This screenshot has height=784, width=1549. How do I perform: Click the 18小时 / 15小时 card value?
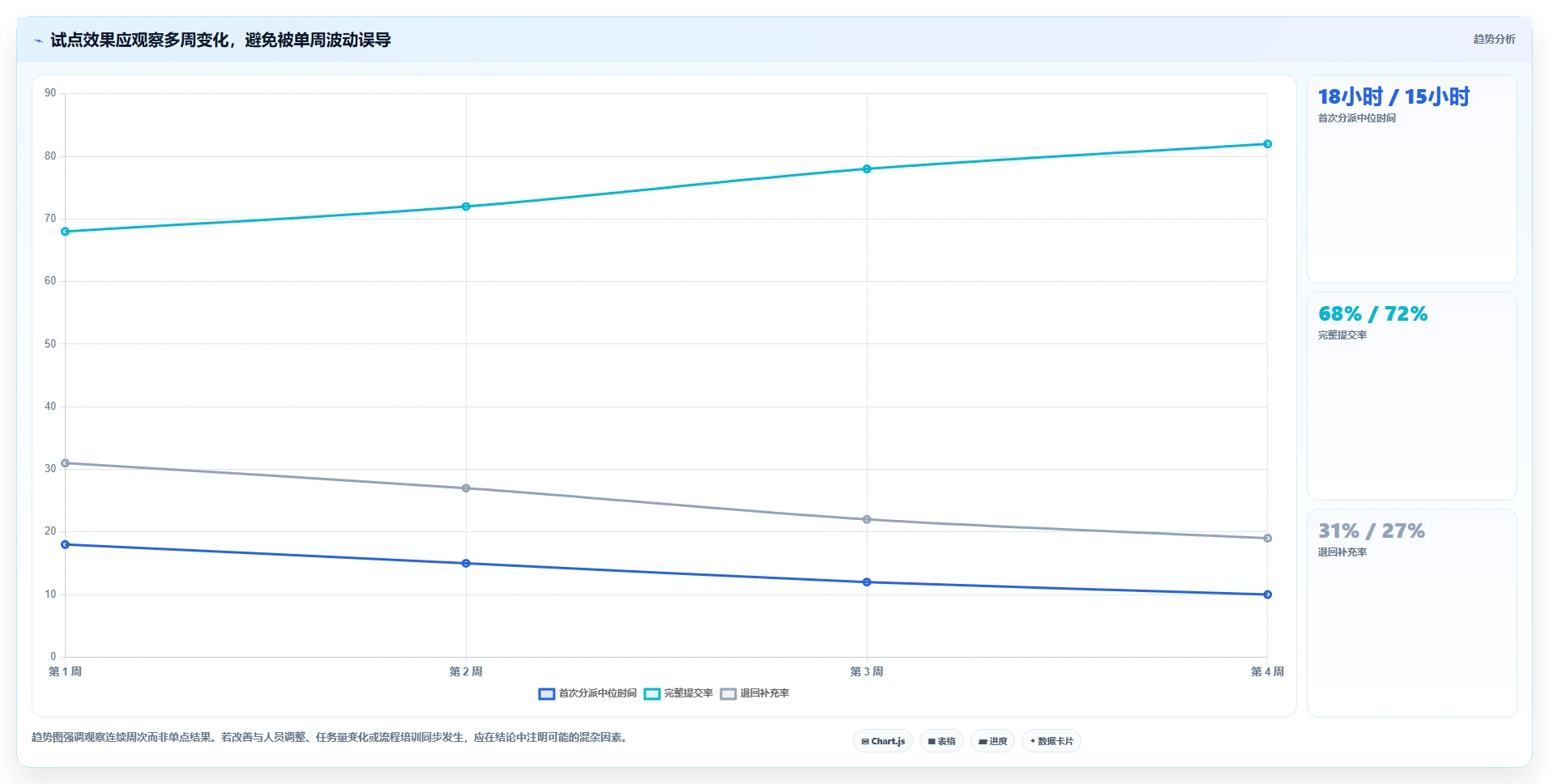(1393, 97)
